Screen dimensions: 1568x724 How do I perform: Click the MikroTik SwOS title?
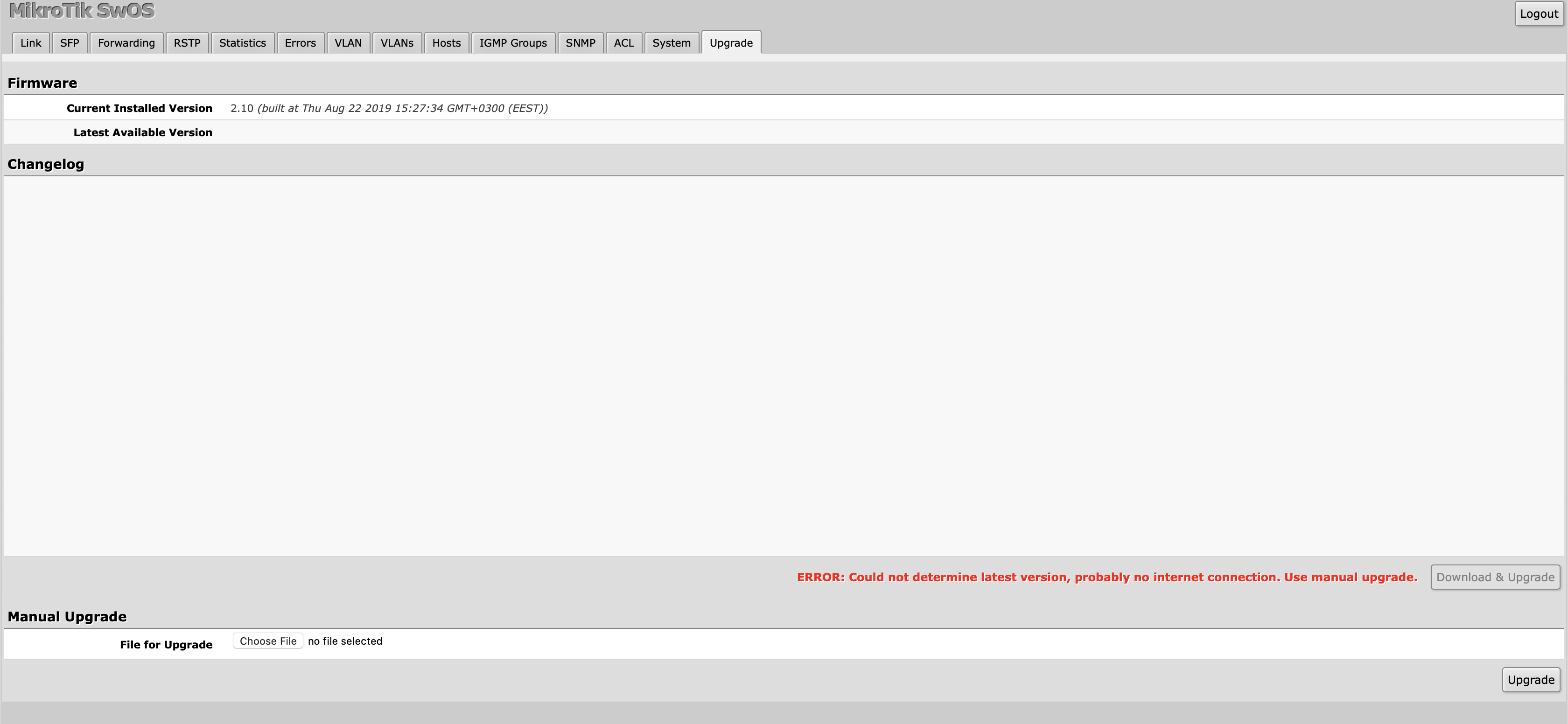tap(82, 11)
